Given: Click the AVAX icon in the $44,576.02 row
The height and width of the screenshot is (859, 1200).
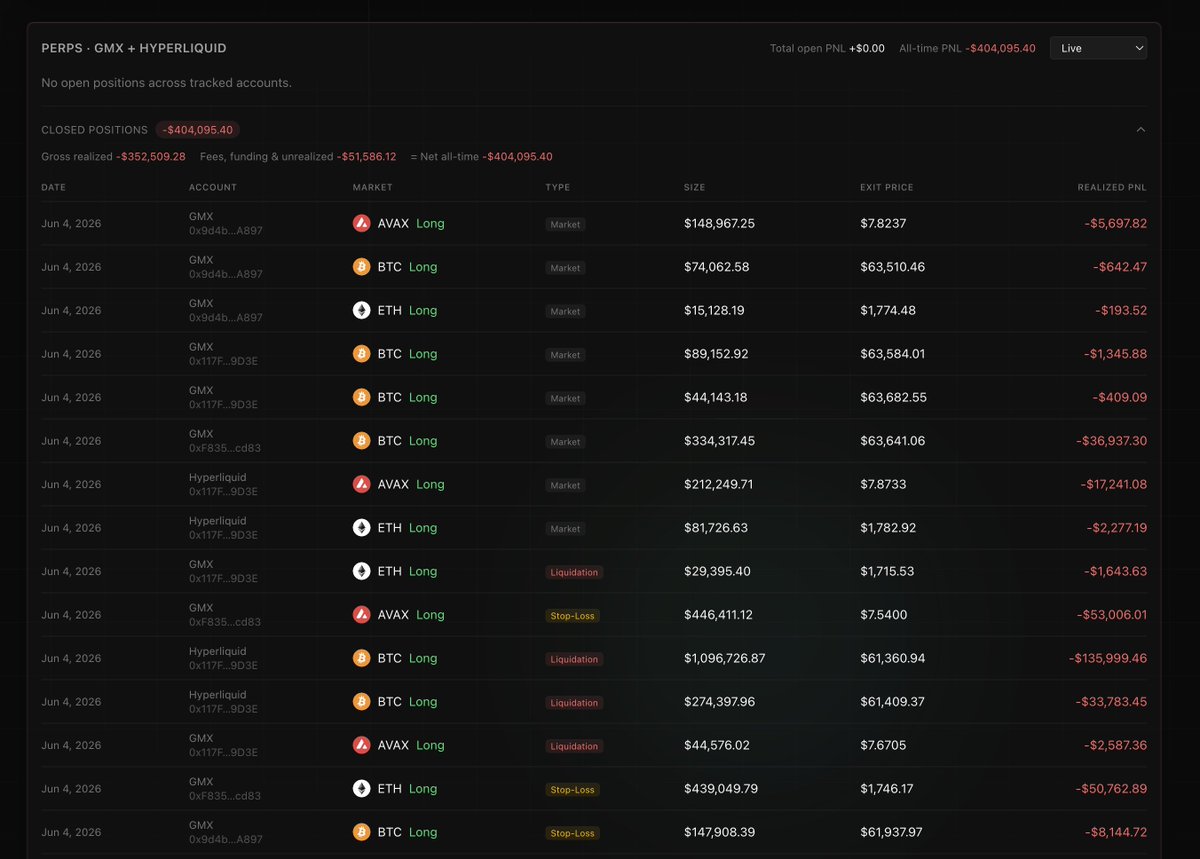Looking at the screenshot, I should point(361,746).
